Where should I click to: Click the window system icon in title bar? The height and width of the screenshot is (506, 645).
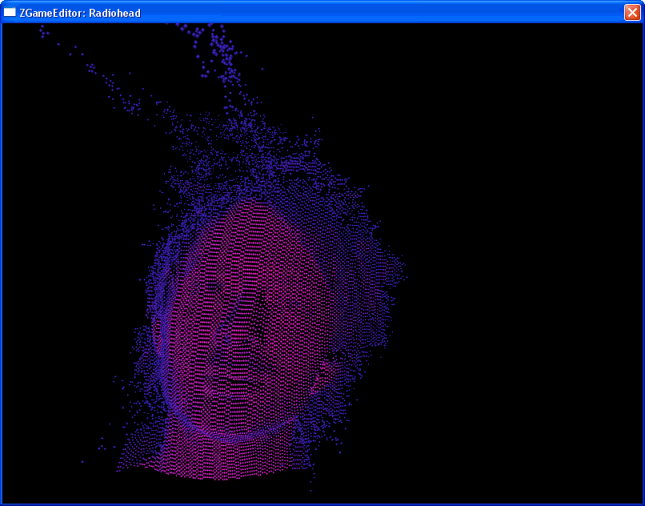9,12
